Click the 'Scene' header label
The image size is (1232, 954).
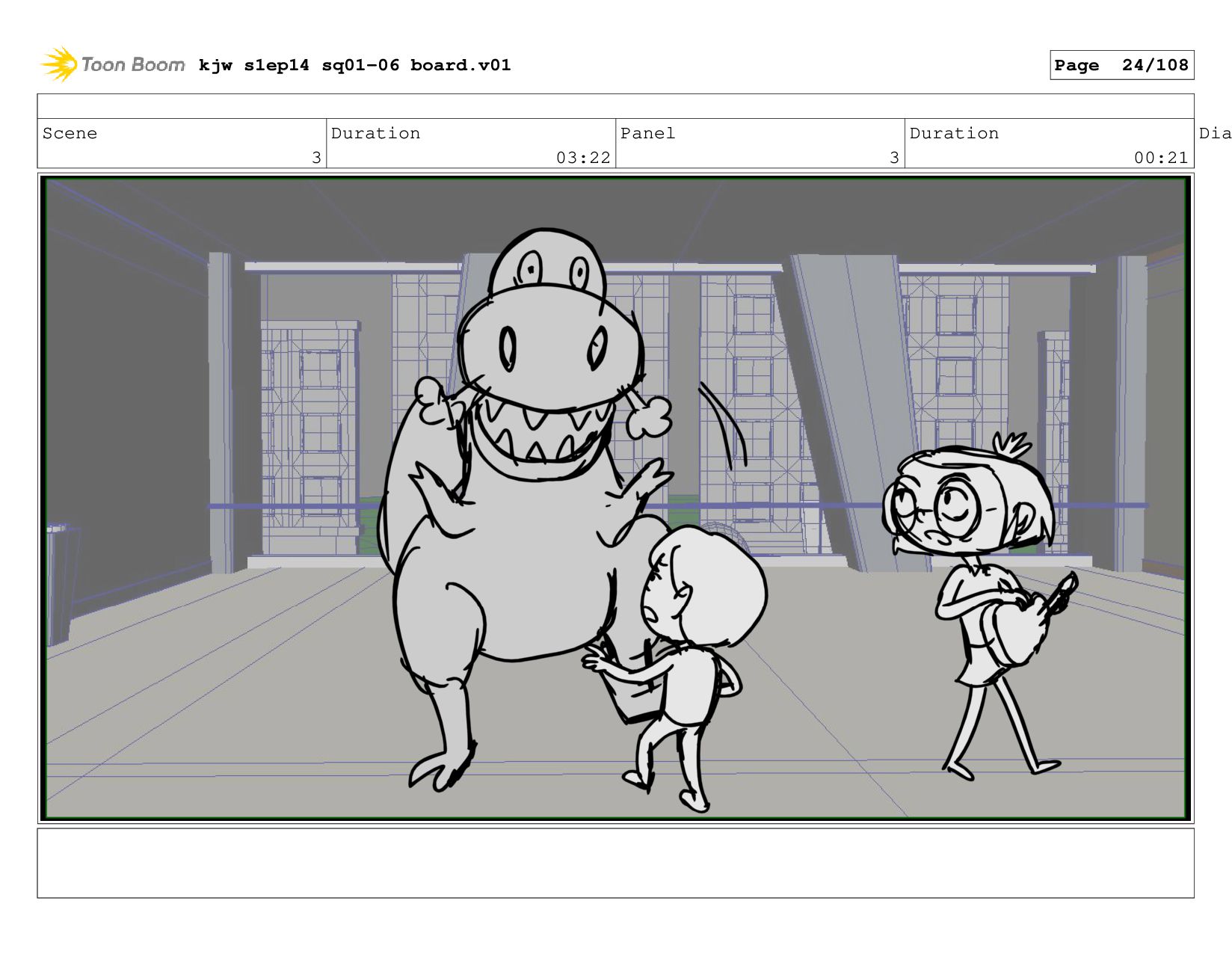[70, 133]
